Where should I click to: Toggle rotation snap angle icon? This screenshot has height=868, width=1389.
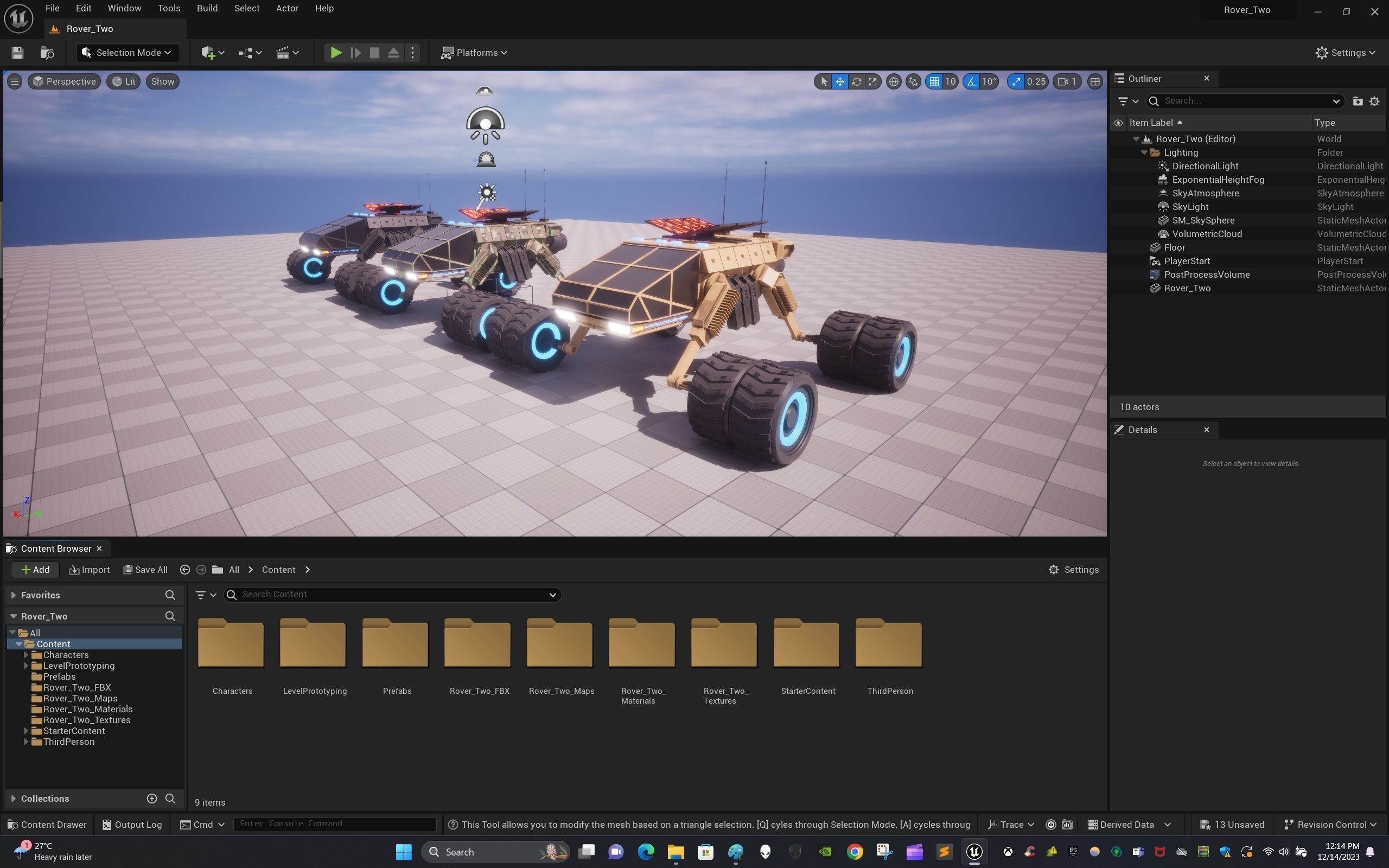click(972, 81)
